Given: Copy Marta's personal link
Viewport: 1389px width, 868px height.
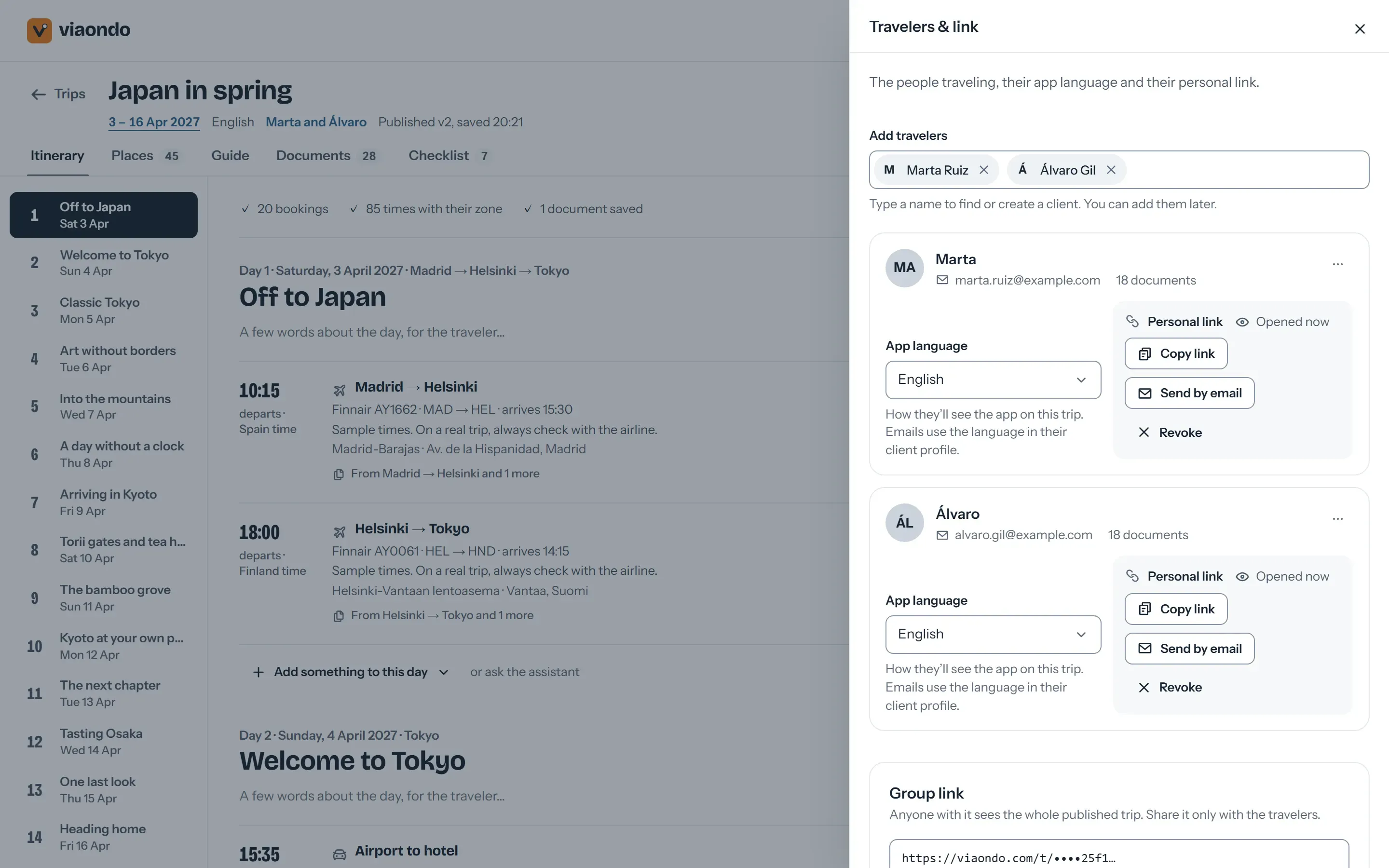Looking at the screenshot, I should tap(1175, 353).
